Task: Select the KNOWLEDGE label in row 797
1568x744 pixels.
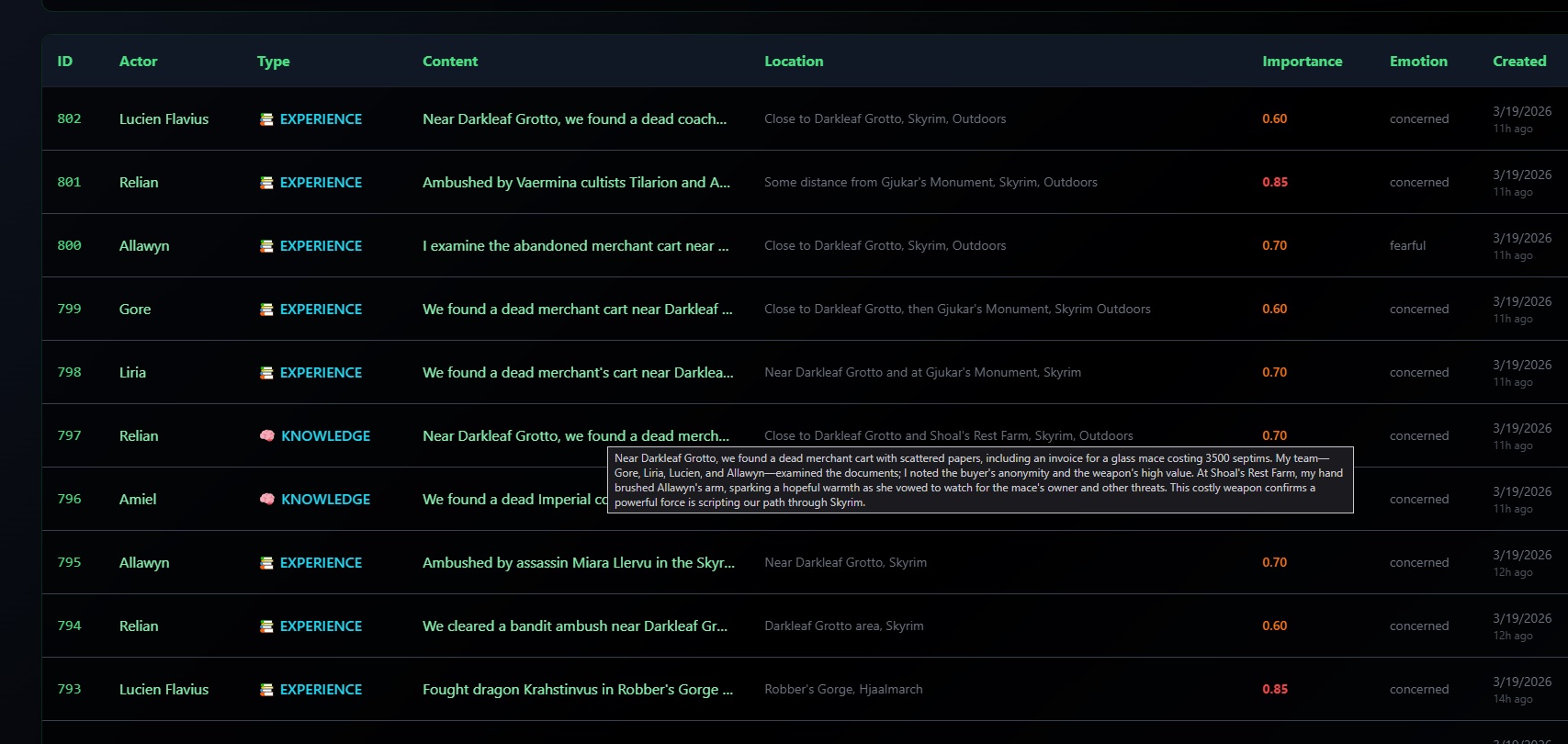Action: (x=326, y=436)
